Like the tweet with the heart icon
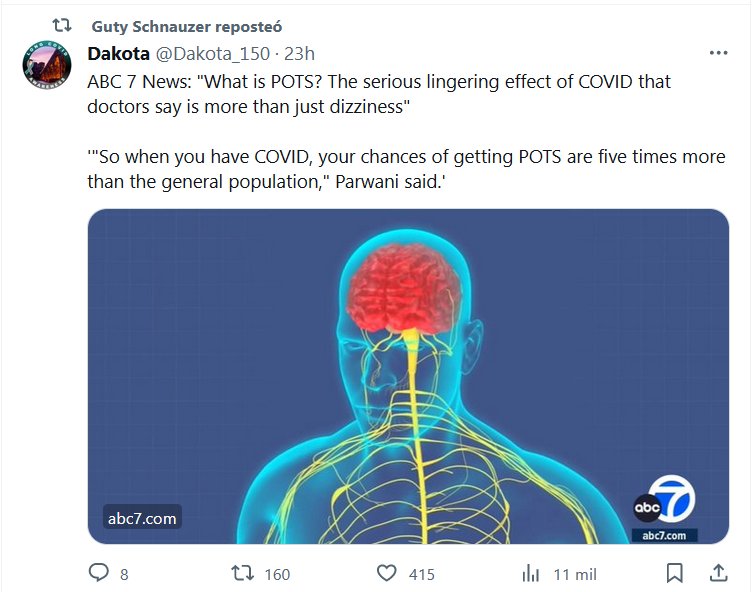754x592 pixels. 387,574
